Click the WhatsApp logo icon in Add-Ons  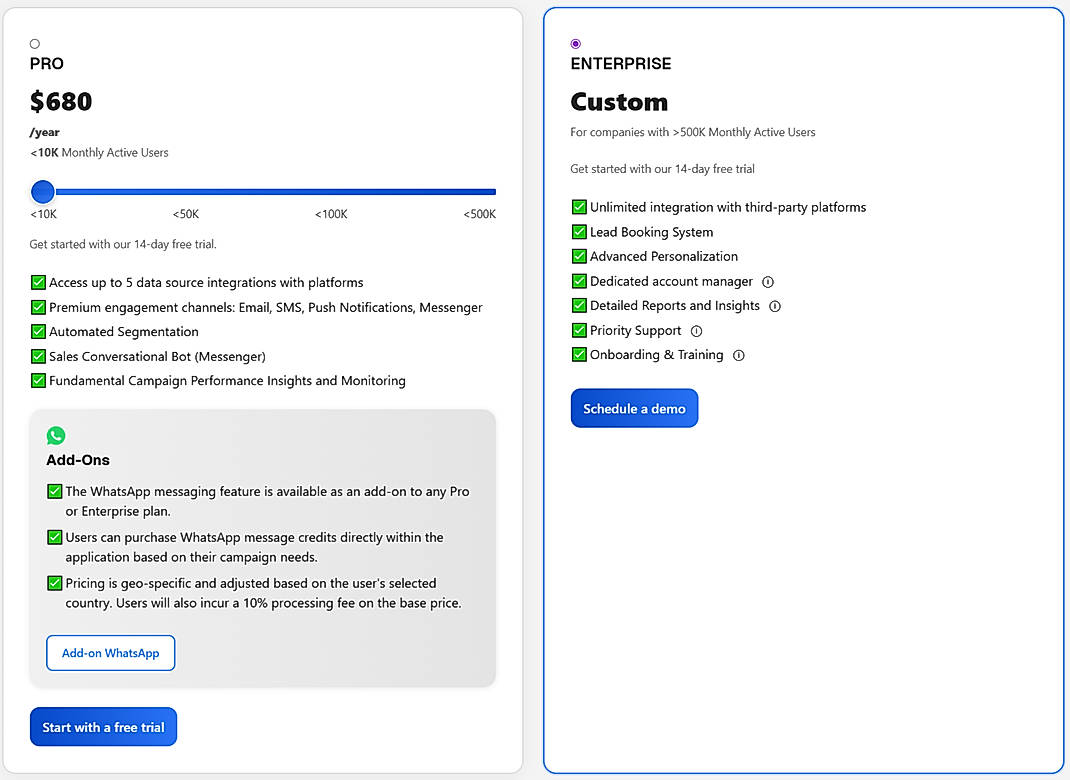point(56,435)
